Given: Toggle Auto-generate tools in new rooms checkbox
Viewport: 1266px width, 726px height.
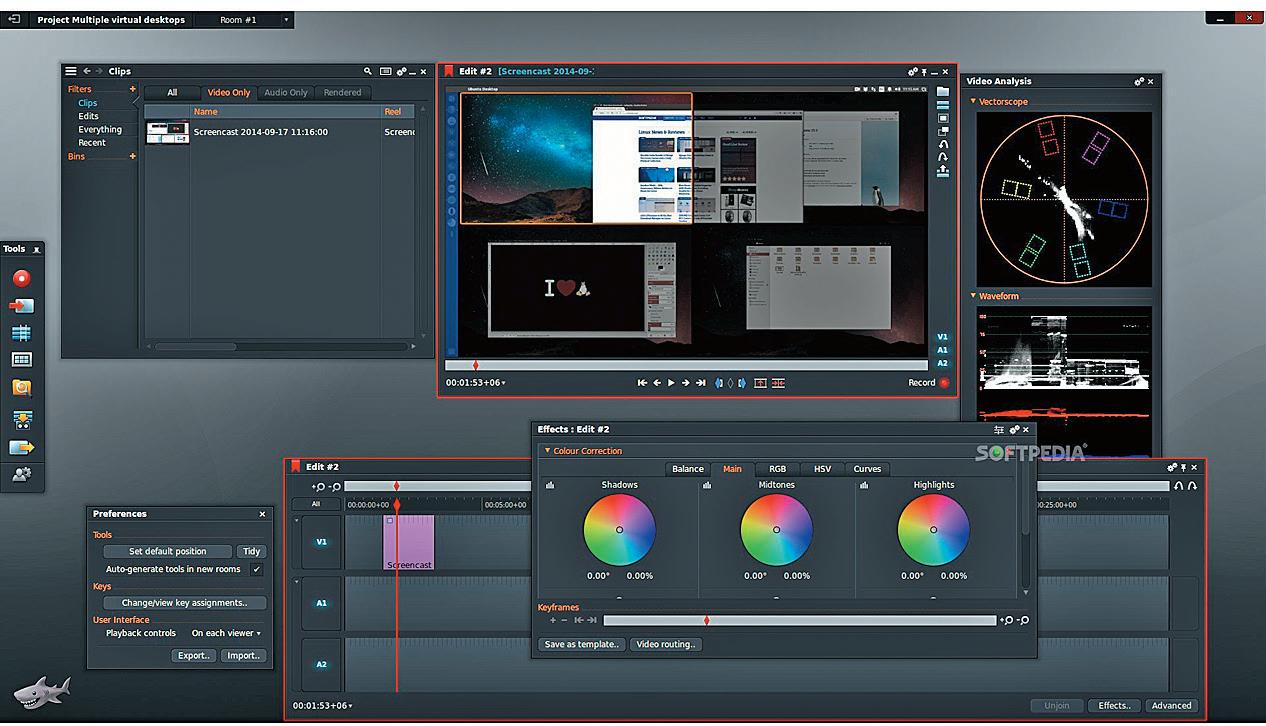Looking at the screenshot, I should click(x=256, y=569).
